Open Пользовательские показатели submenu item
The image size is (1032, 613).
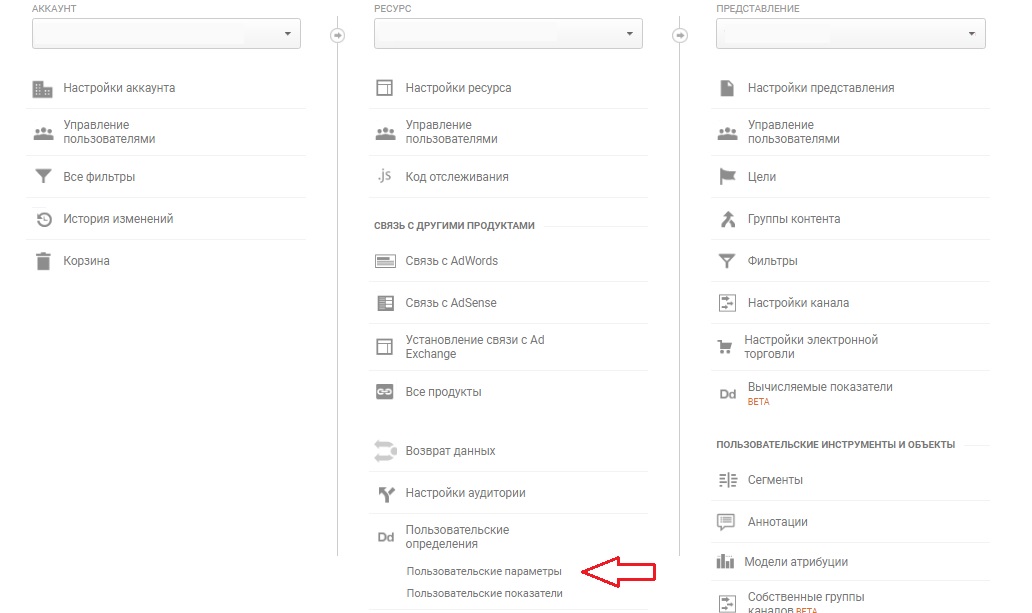pyautogui.click(x=485, y=593)
